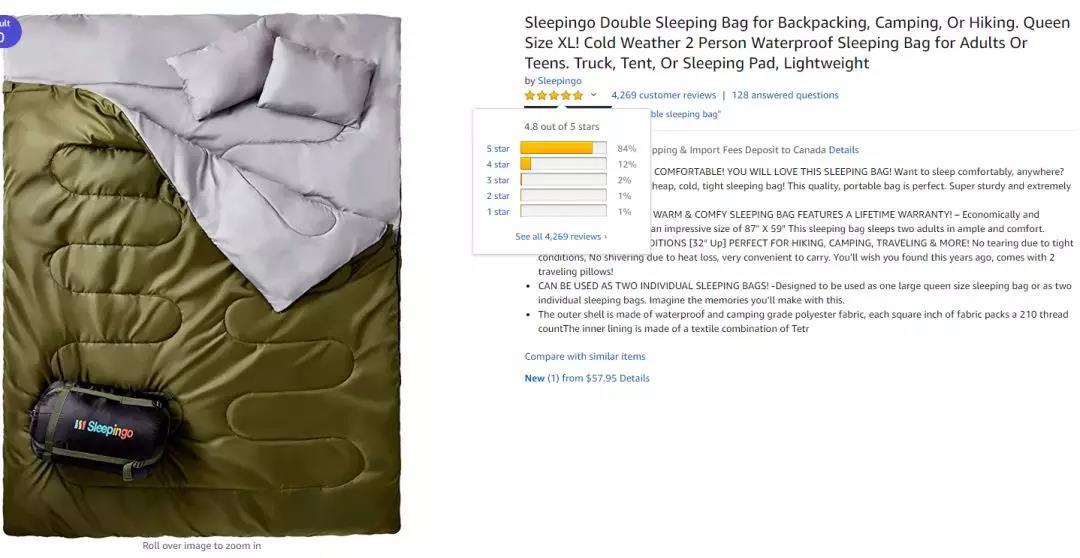Click Compare with similar items
This screenshot has width=1080, height=558.
[585, 356]
